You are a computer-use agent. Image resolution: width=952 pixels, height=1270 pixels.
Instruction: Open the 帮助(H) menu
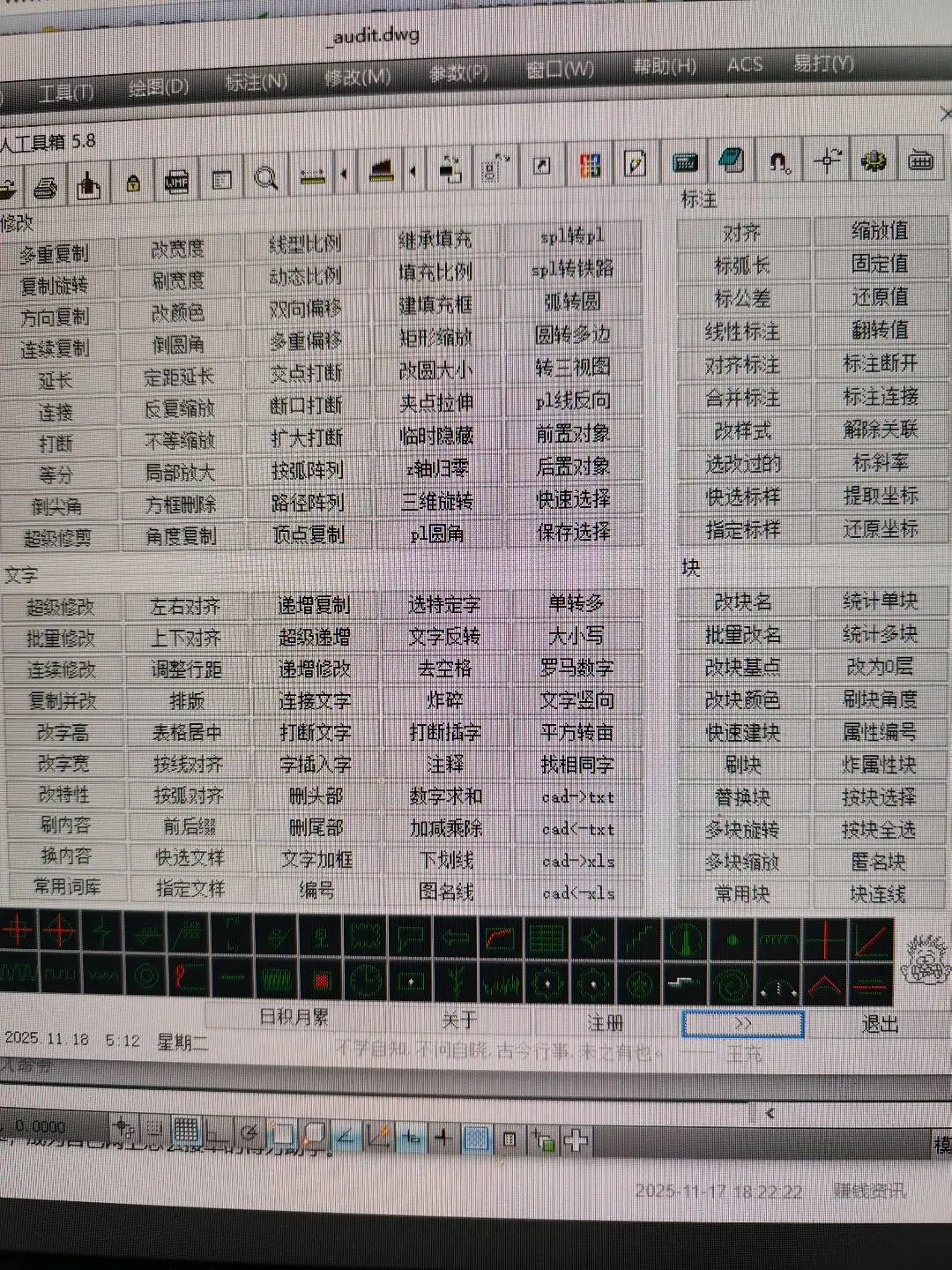click(661, 65)
